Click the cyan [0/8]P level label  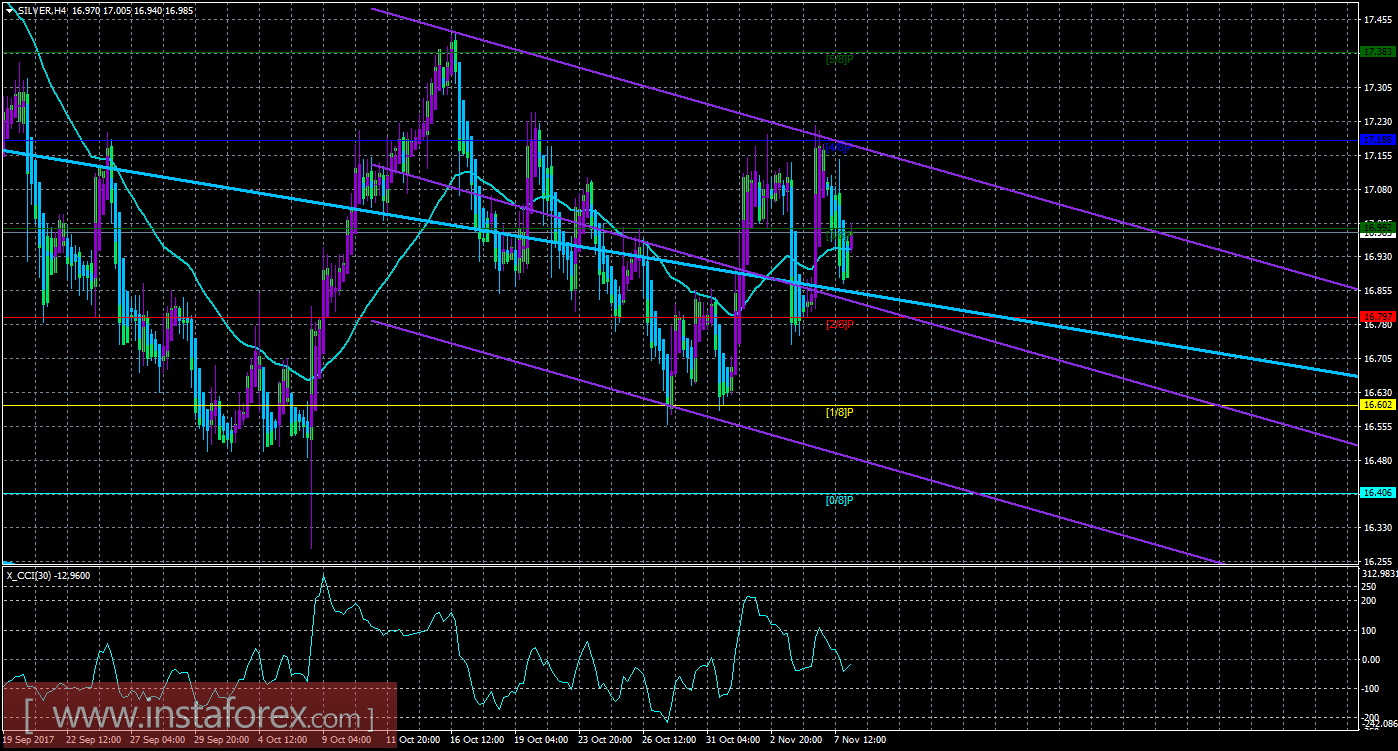tap(840, 500)
